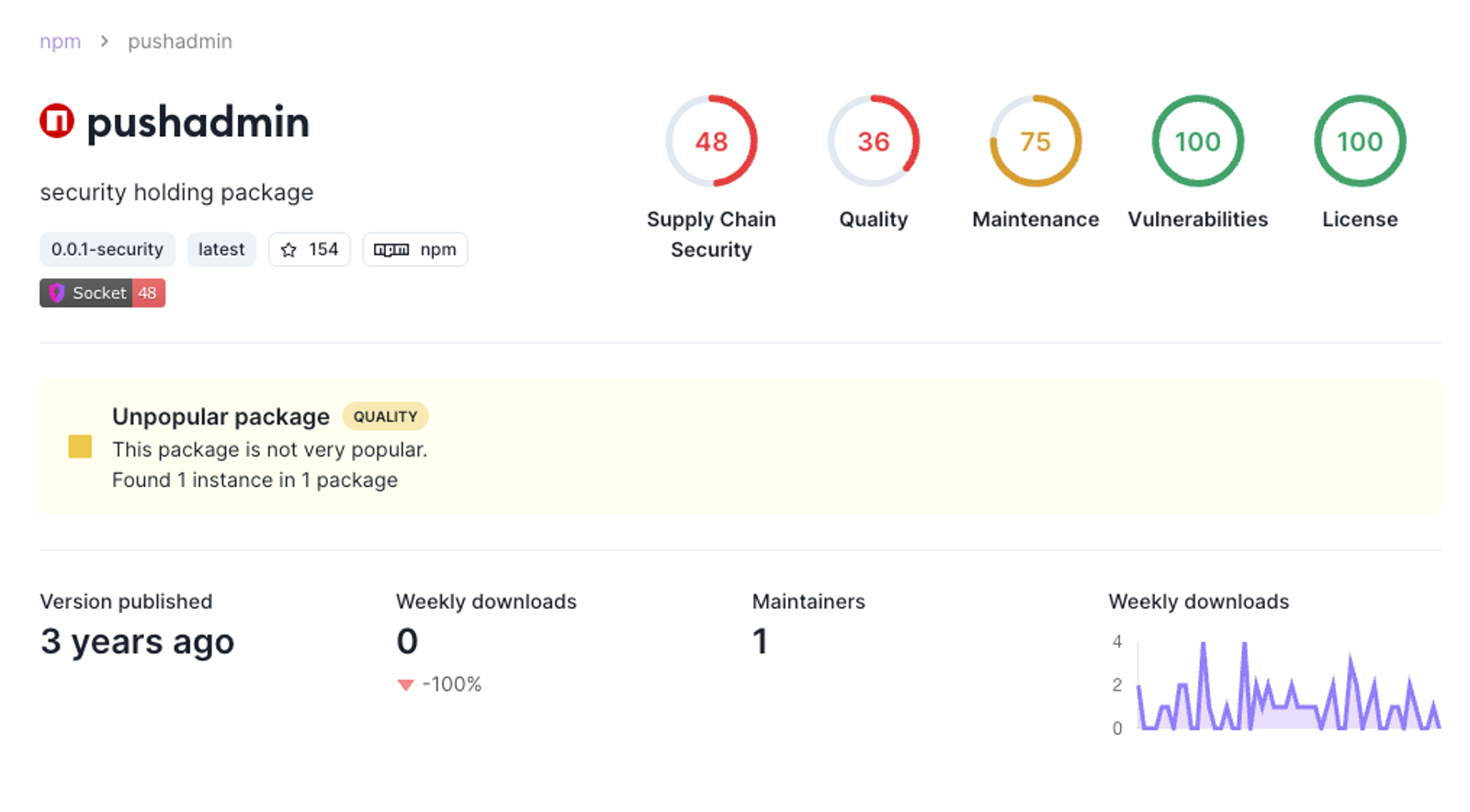
Task: Open the License score circle showing 100
Action: click(x=1360, y=141)
